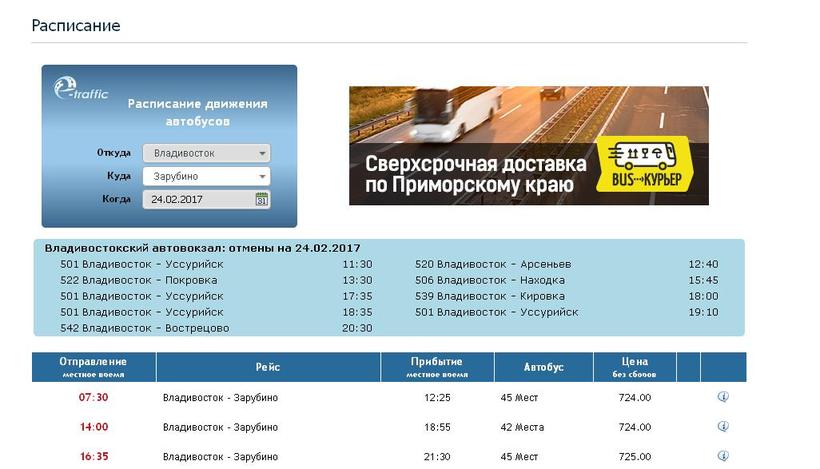The width and height of the screenshot is (820, 469).
Task: Sort by Отправление column header
Action: 93,367
